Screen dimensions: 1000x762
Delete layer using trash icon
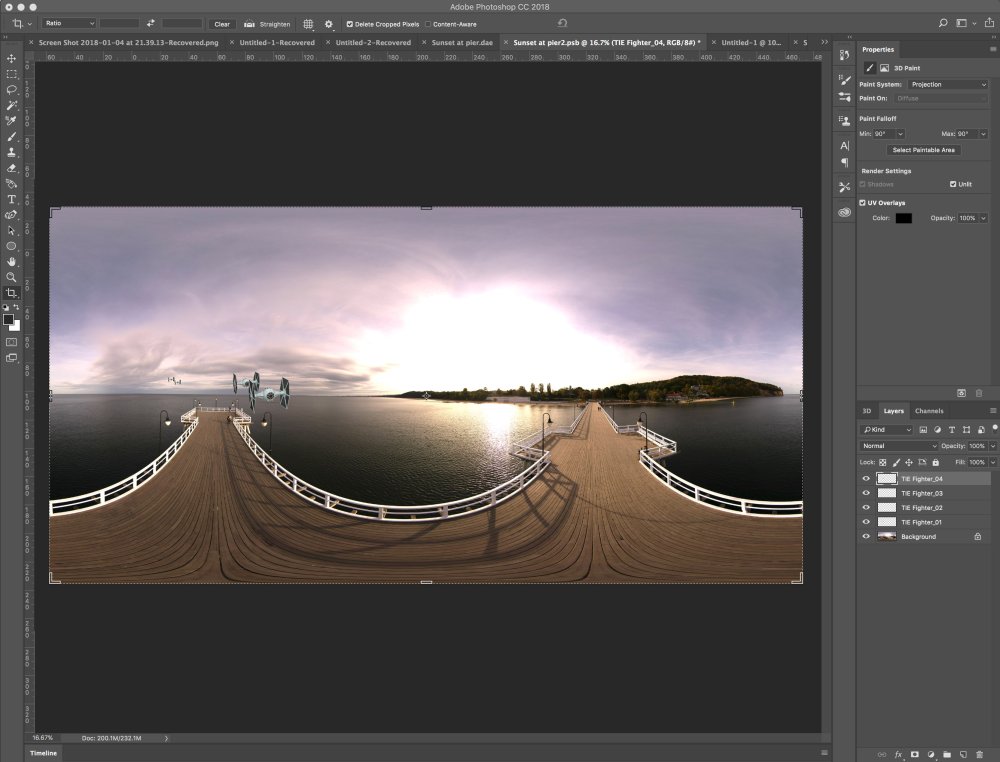(980, 754)
